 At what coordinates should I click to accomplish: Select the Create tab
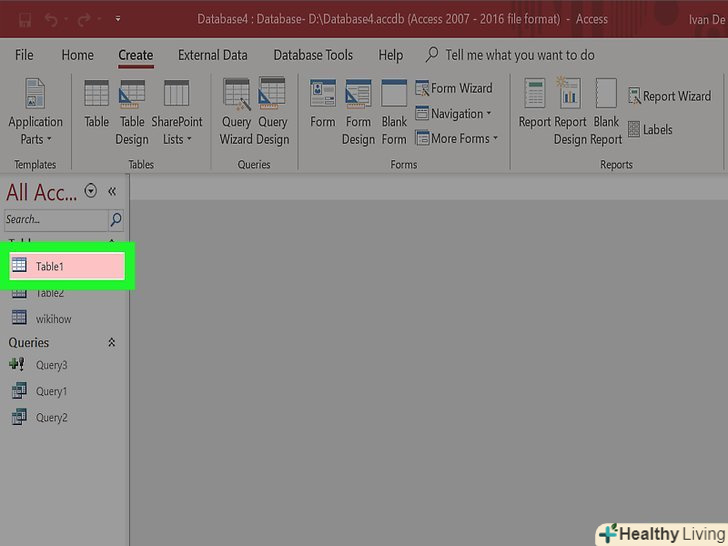pos(136,55)
